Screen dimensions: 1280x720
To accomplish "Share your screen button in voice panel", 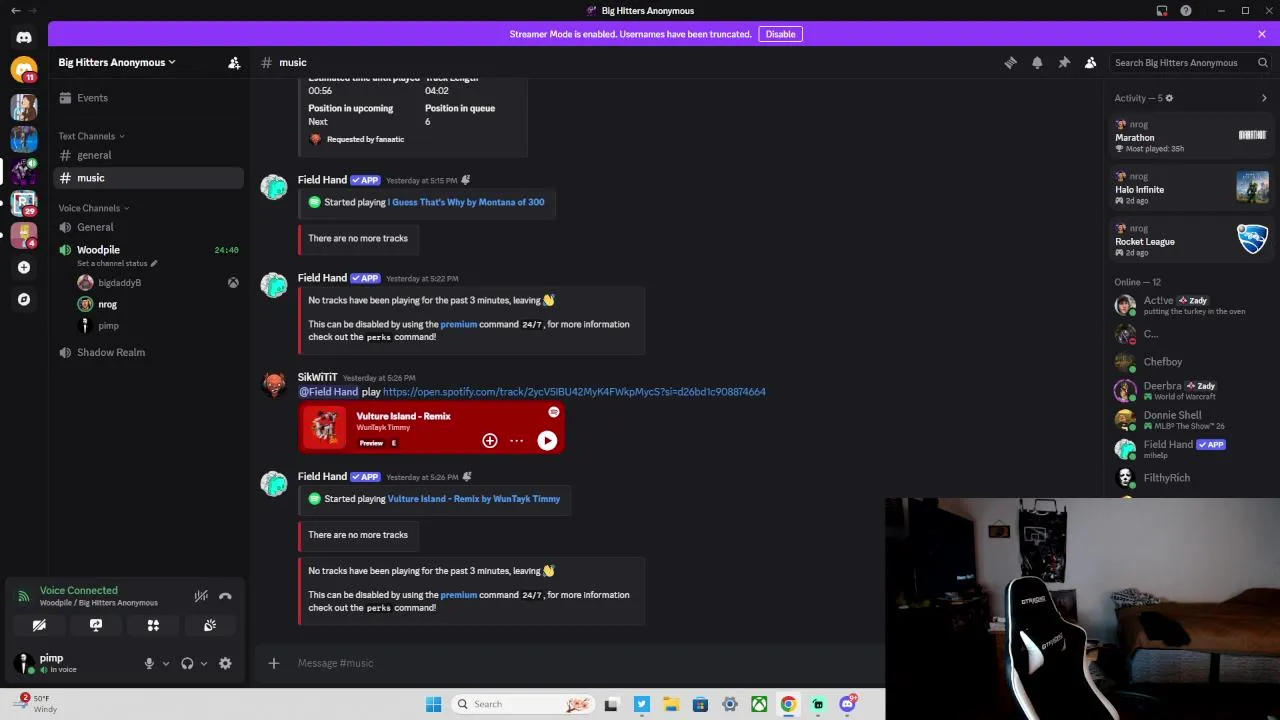I will (96, 625).
